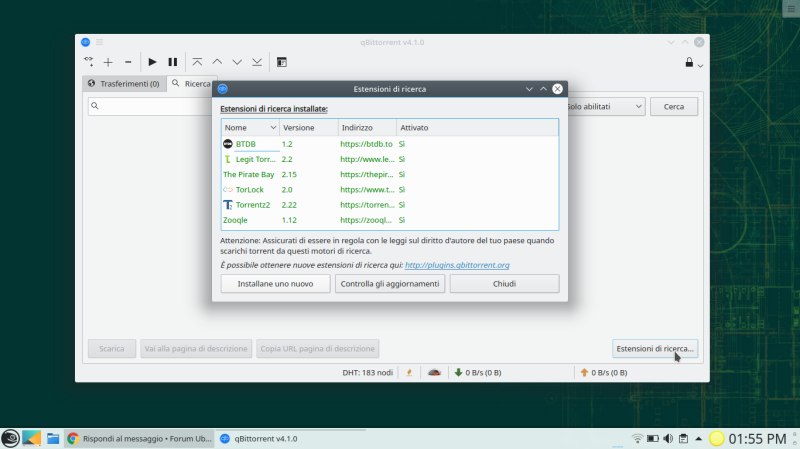
Task: Click the pause toolbar icon
Action: [172, 62]
